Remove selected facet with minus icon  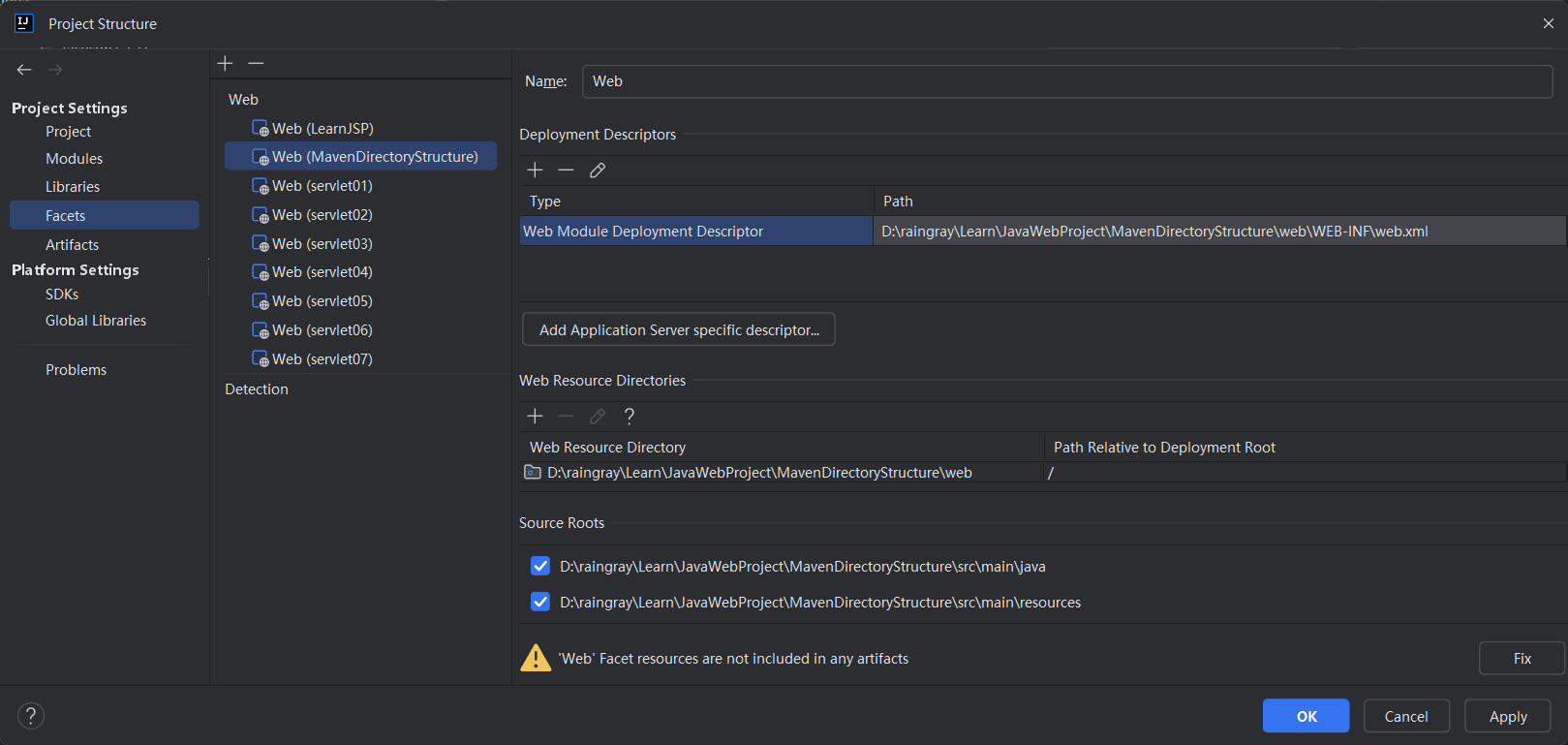(256, 63)
